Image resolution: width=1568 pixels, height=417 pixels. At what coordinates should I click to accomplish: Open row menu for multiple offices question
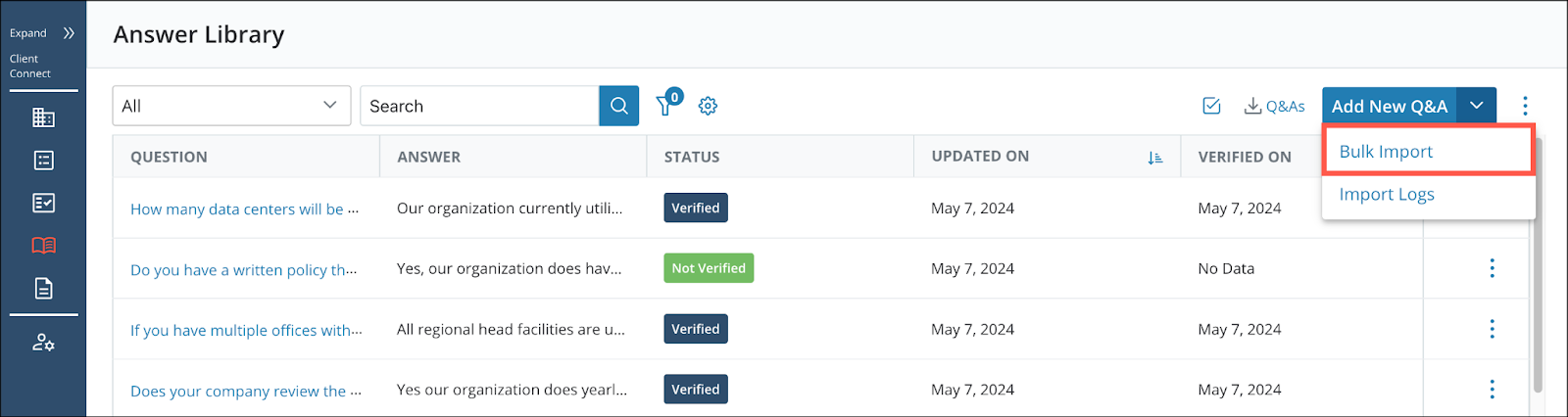coord(1492,329)
